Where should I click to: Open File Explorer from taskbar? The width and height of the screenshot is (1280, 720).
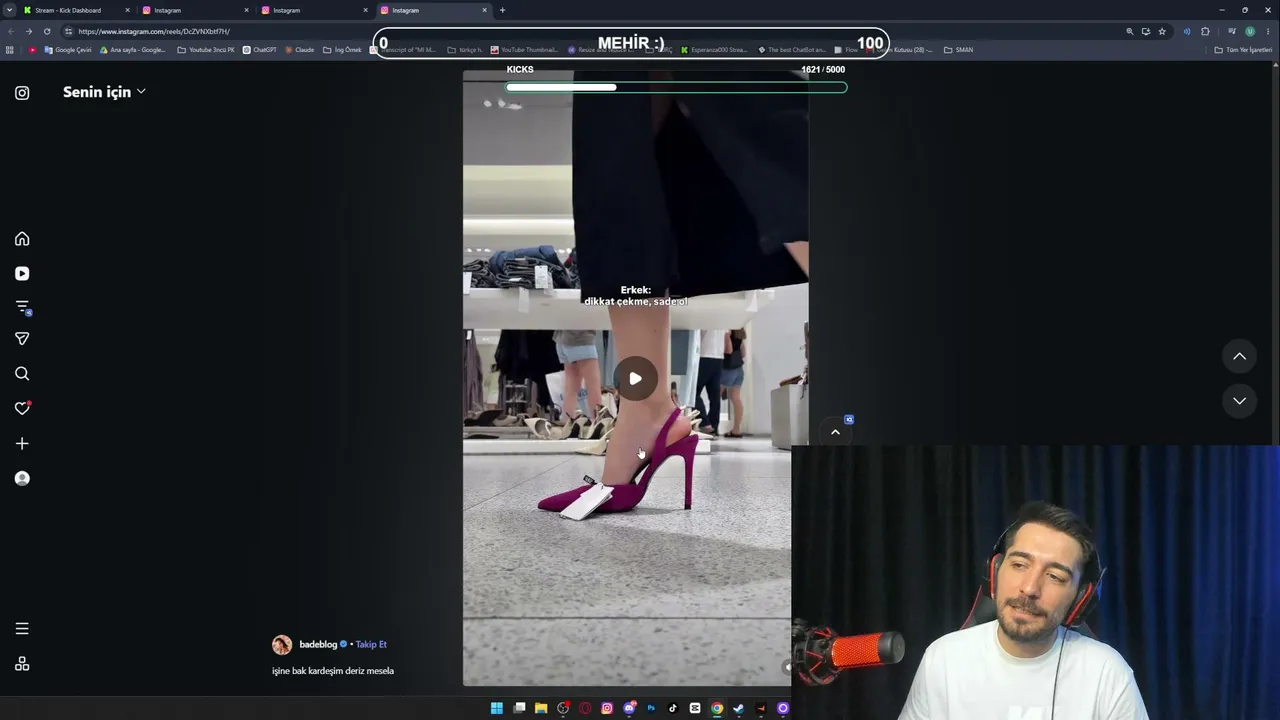pos(541,708)
